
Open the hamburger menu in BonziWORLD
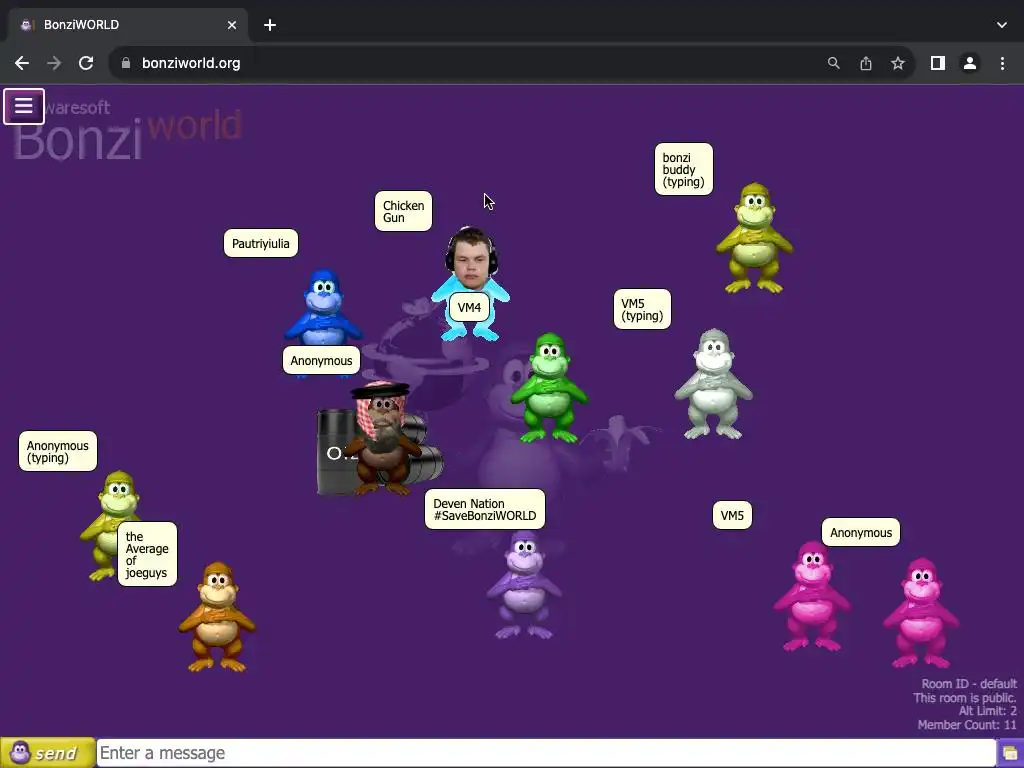coord(24,106)
